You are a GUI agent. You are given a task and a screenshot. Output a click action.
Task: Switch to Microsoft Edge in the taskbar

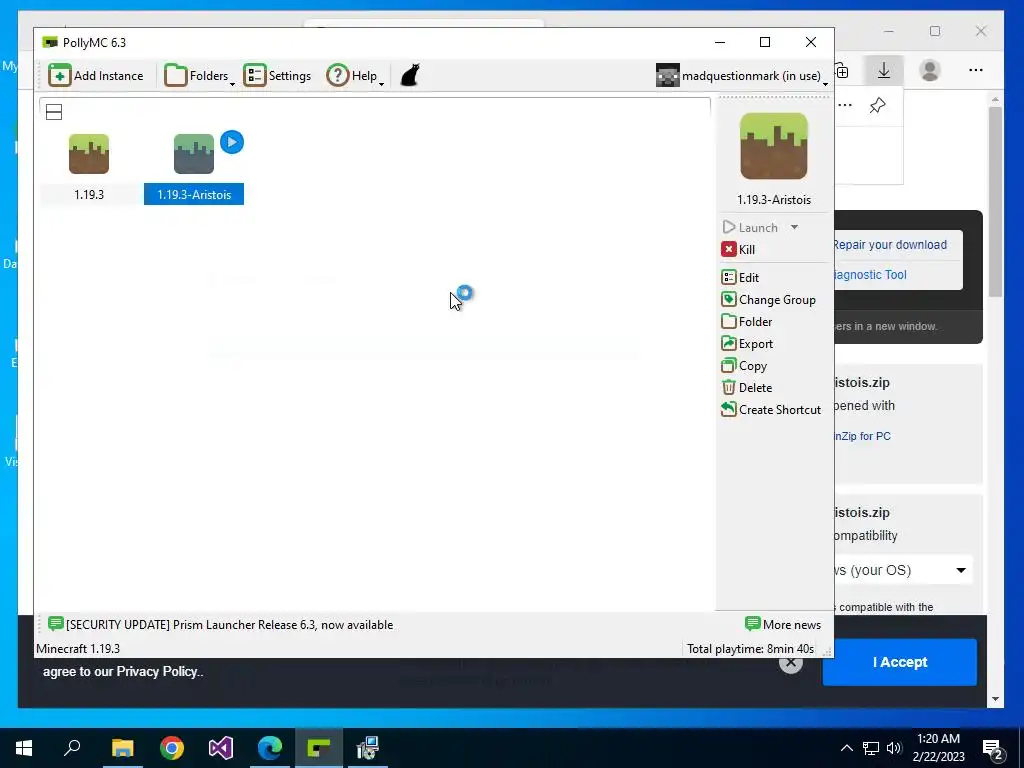pyautogui.click(x=270, y=748)
